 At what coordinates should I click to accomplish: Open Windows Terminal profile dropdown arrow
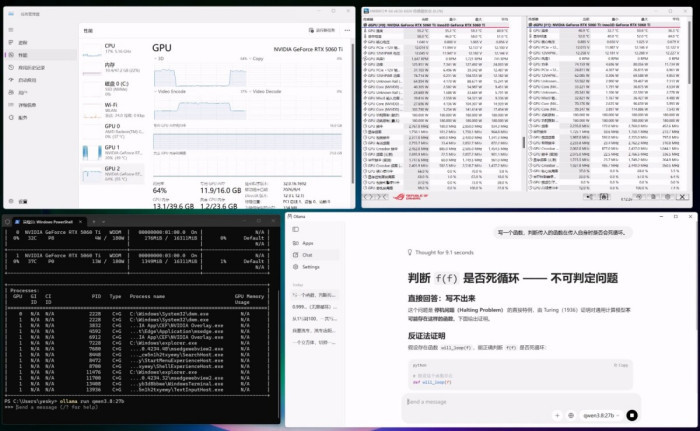coord(104,222)
